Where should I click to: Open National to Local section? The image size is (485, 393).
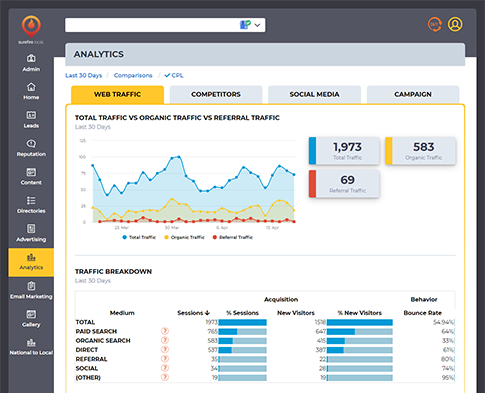point(31,347)
